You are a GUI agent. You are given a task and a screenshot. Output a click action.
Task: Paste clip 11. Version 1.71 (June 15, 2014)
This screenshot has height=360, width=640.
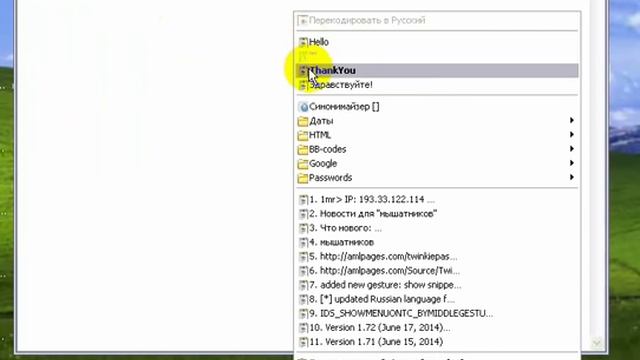click(437, 342)
